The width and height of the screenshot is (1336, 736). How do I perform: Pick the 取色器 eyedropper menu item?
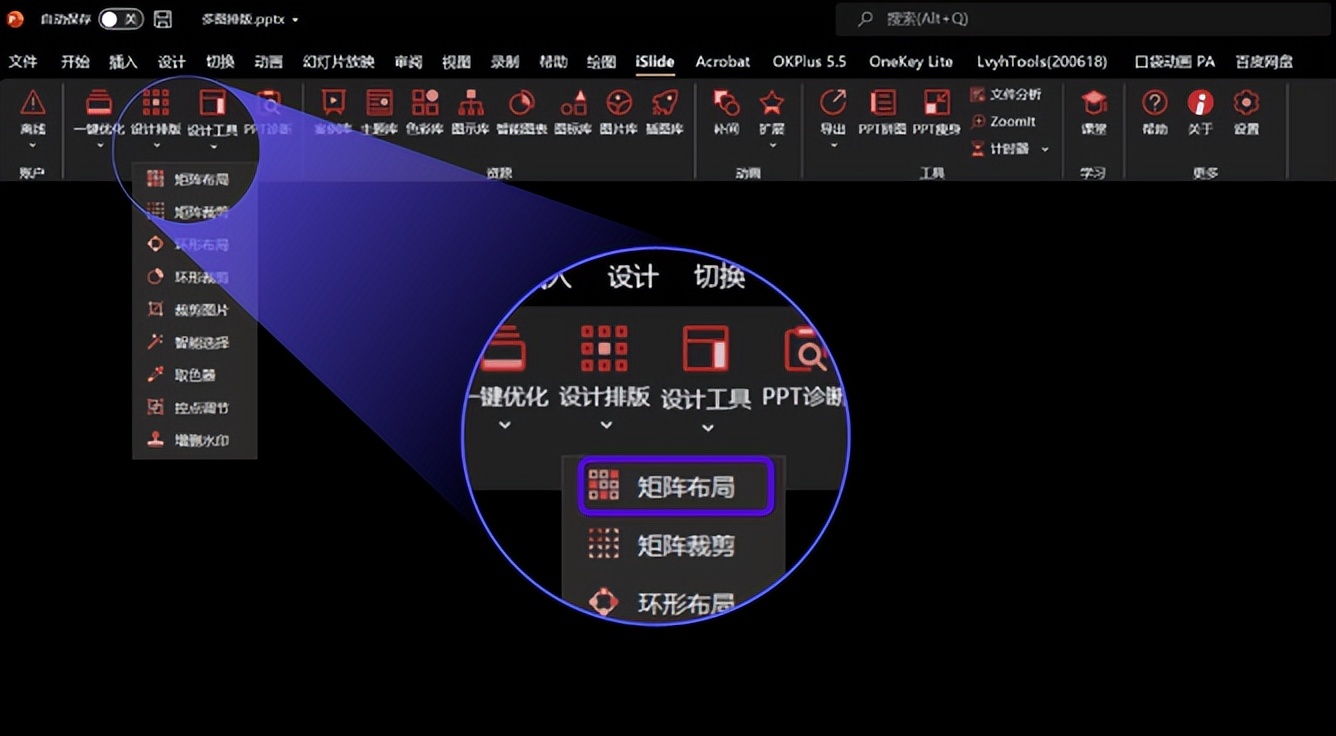(195, 375)
